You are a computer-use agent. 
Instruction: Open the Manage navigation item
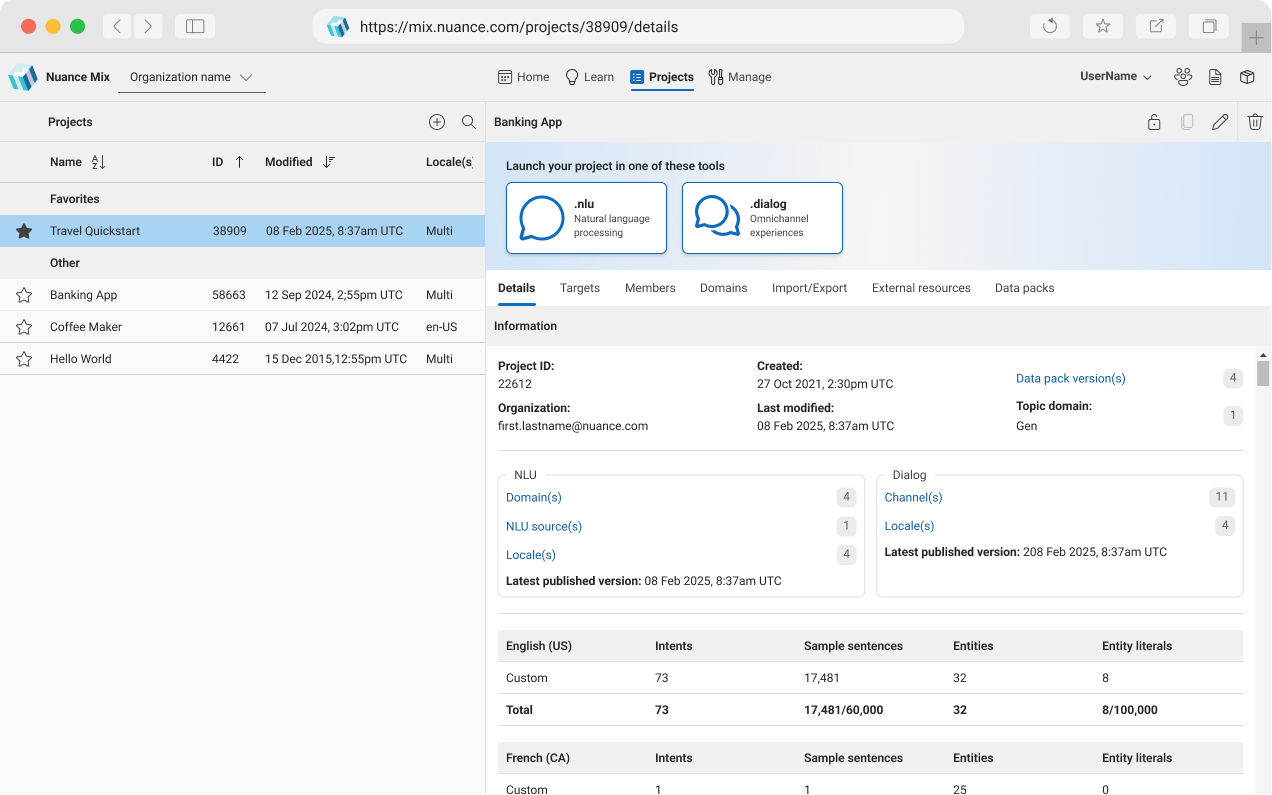[740, 77]
